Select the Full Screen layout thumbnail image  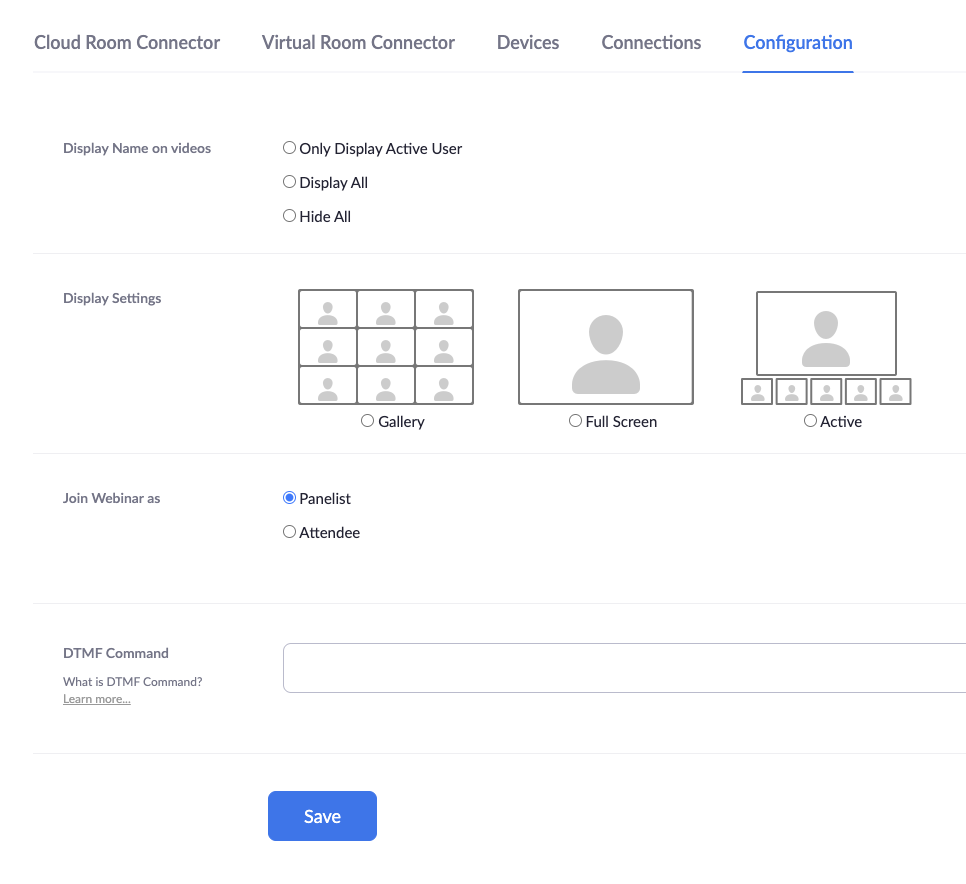tap(606, 347)
